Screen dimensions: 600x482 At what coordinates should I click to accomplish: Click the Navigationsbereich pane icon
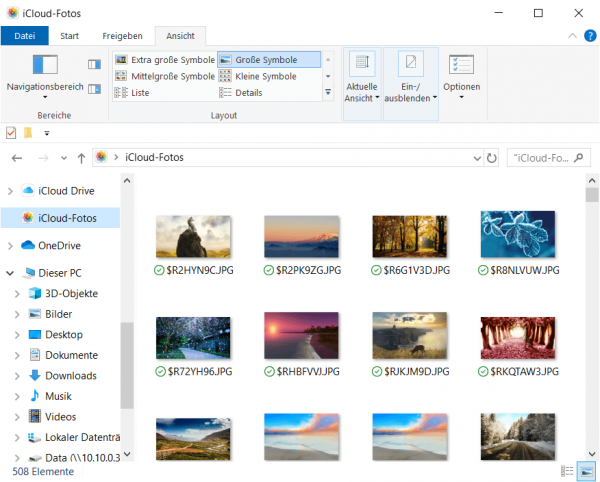tap(45, 64)
